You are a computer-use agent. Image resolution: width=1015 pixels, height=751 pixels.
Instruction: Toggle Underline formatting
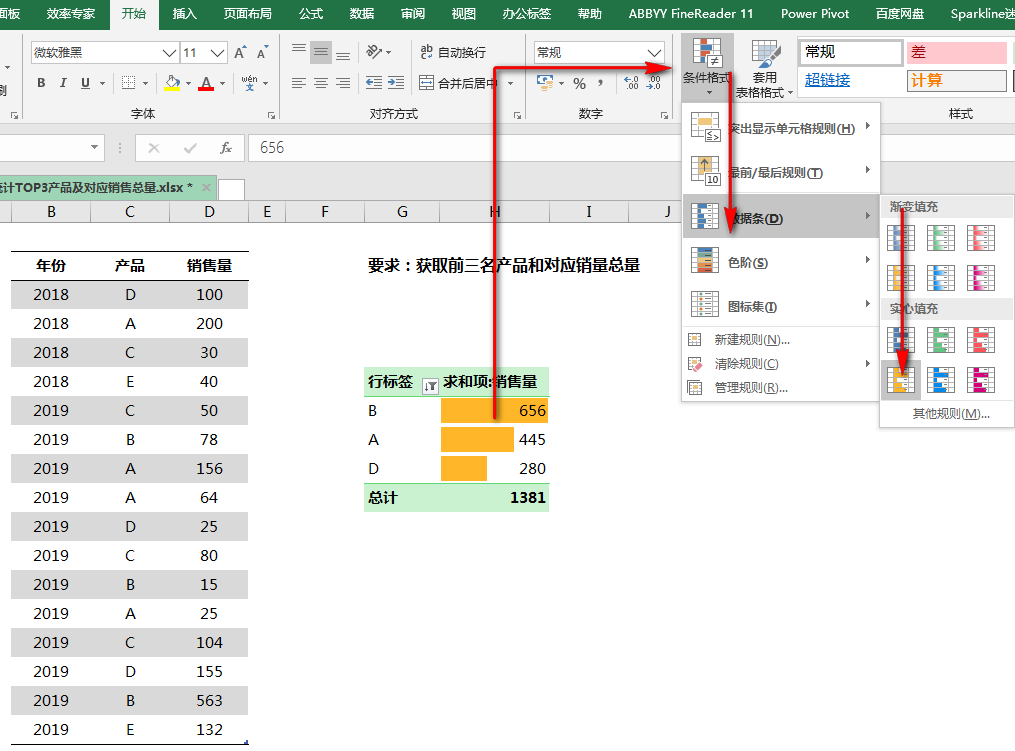(85, 83)
